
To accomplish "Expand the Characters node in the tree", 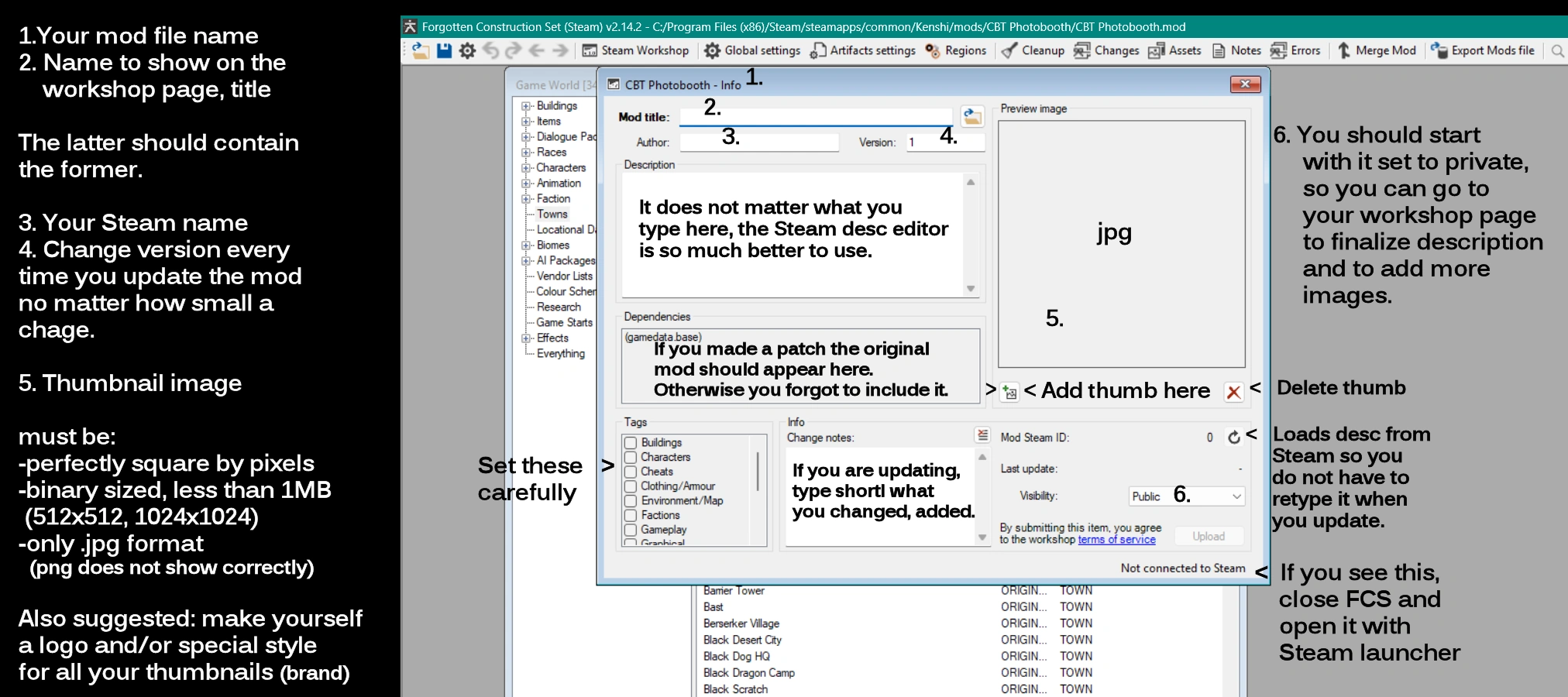I will tap(526, 168).
